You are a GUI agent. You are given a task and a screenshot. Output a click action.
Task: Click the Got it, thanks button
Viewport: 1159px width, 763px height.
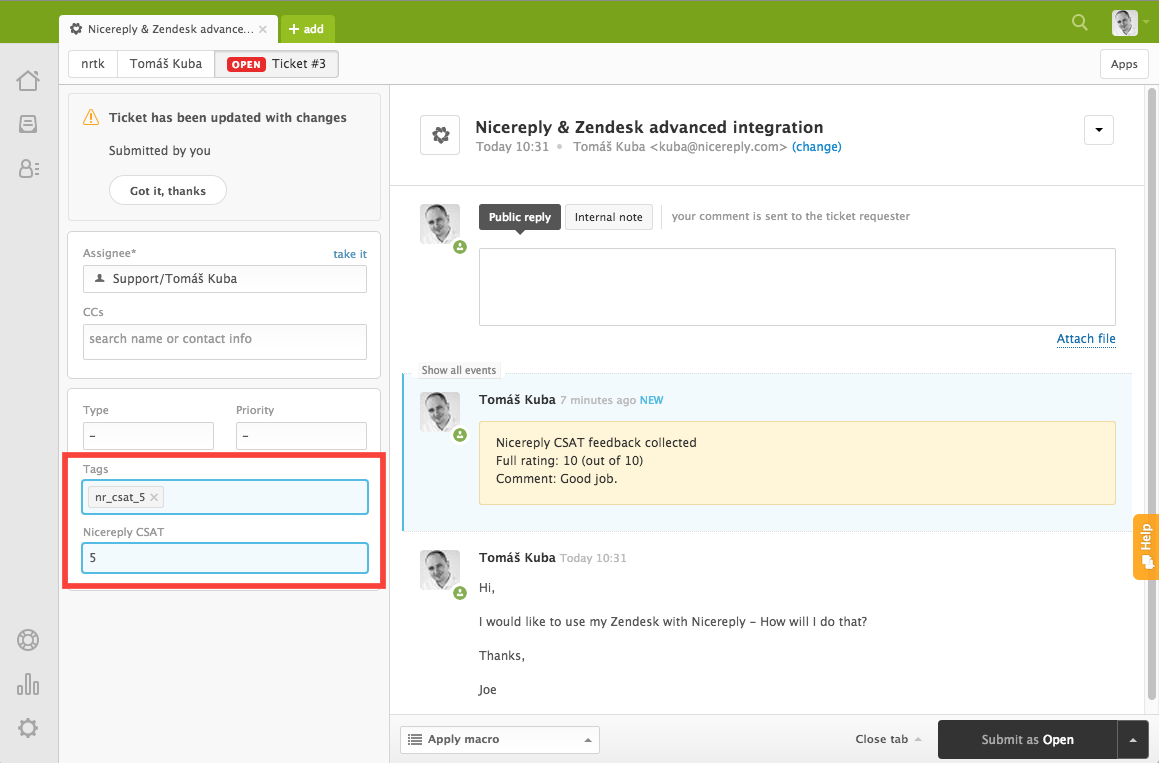coord(168,191)
